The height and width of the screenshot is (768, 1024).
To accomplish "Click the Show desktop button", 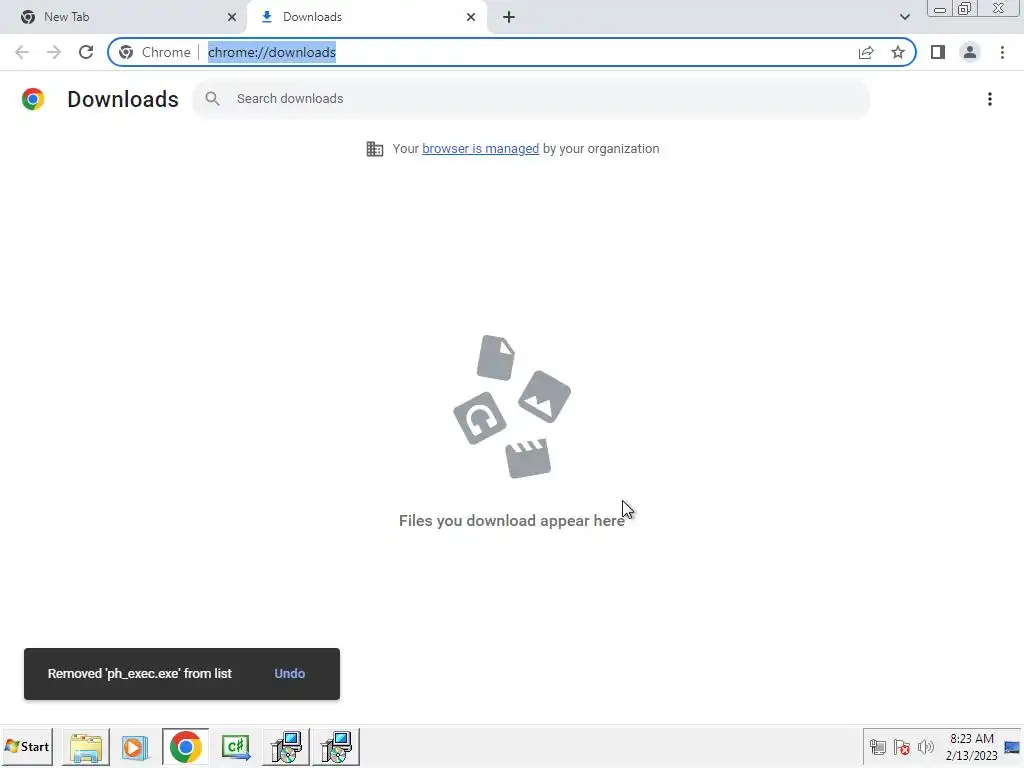I will click(1013, 746).
